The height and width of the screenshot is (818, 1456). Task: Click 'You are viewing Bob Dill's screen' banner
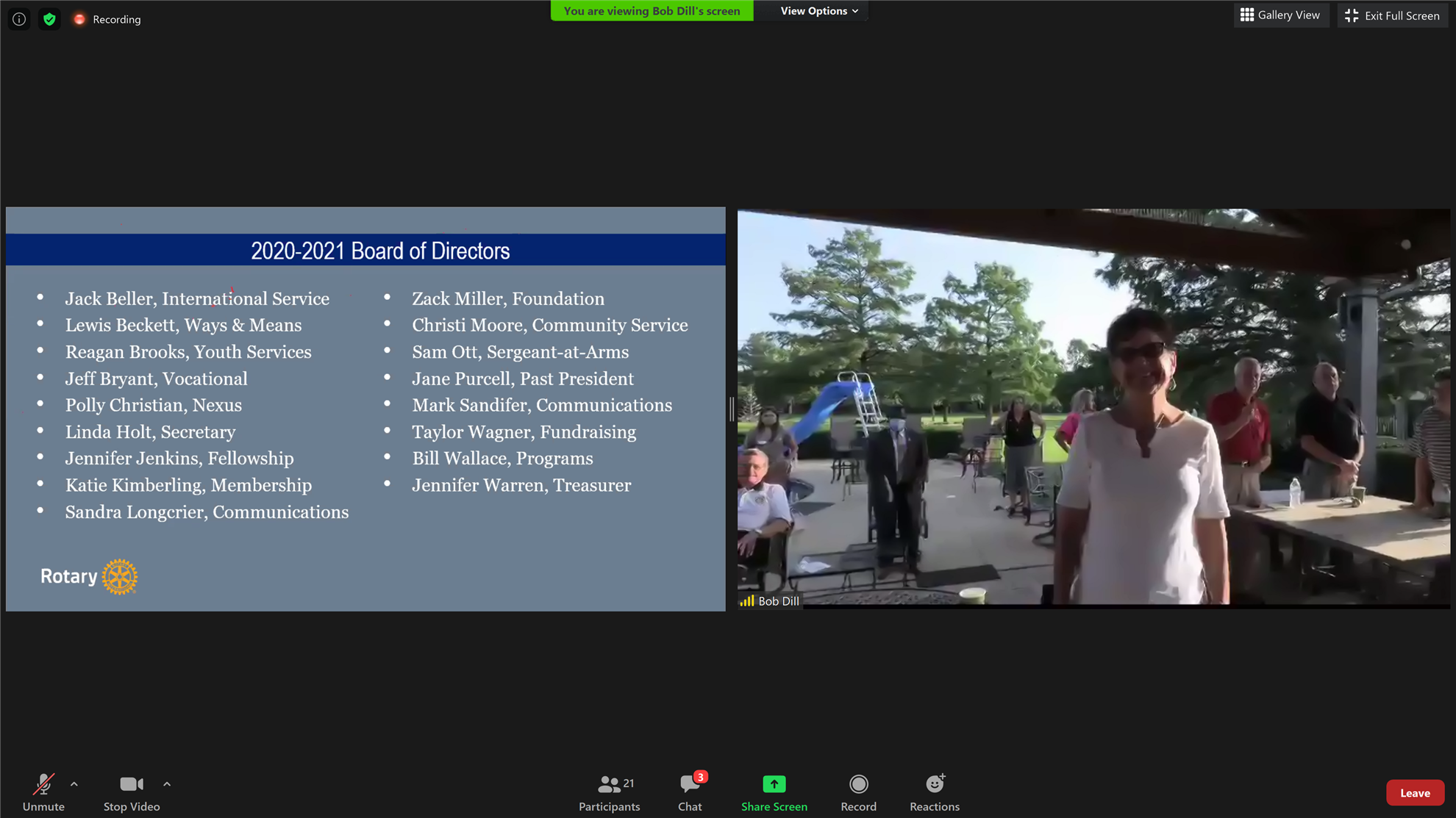pyautogui.click(x=652, y=11)
